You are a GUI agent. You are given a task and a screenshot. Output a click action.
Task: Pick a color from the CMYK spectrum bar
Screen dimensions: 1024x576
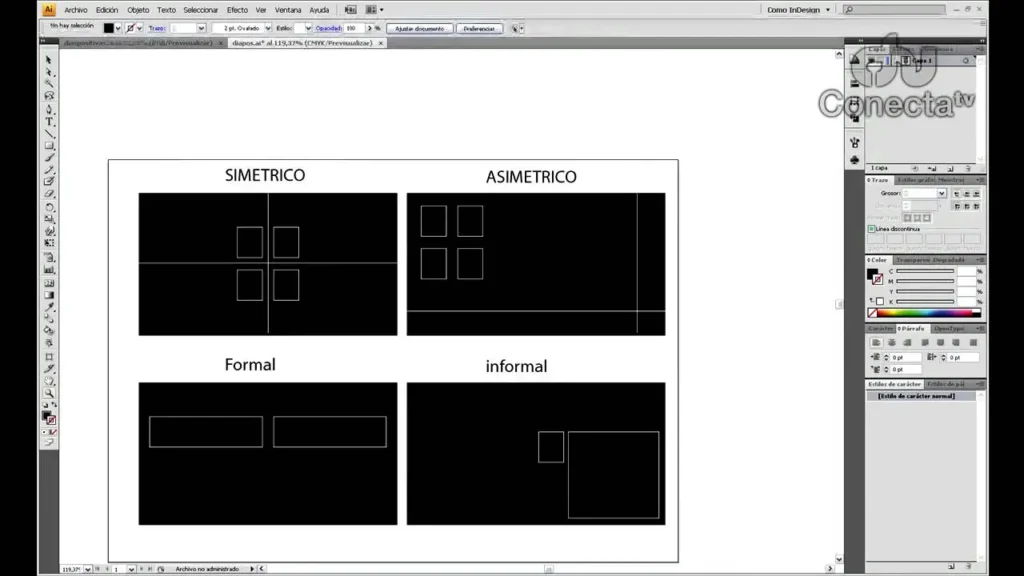[925, 312]
